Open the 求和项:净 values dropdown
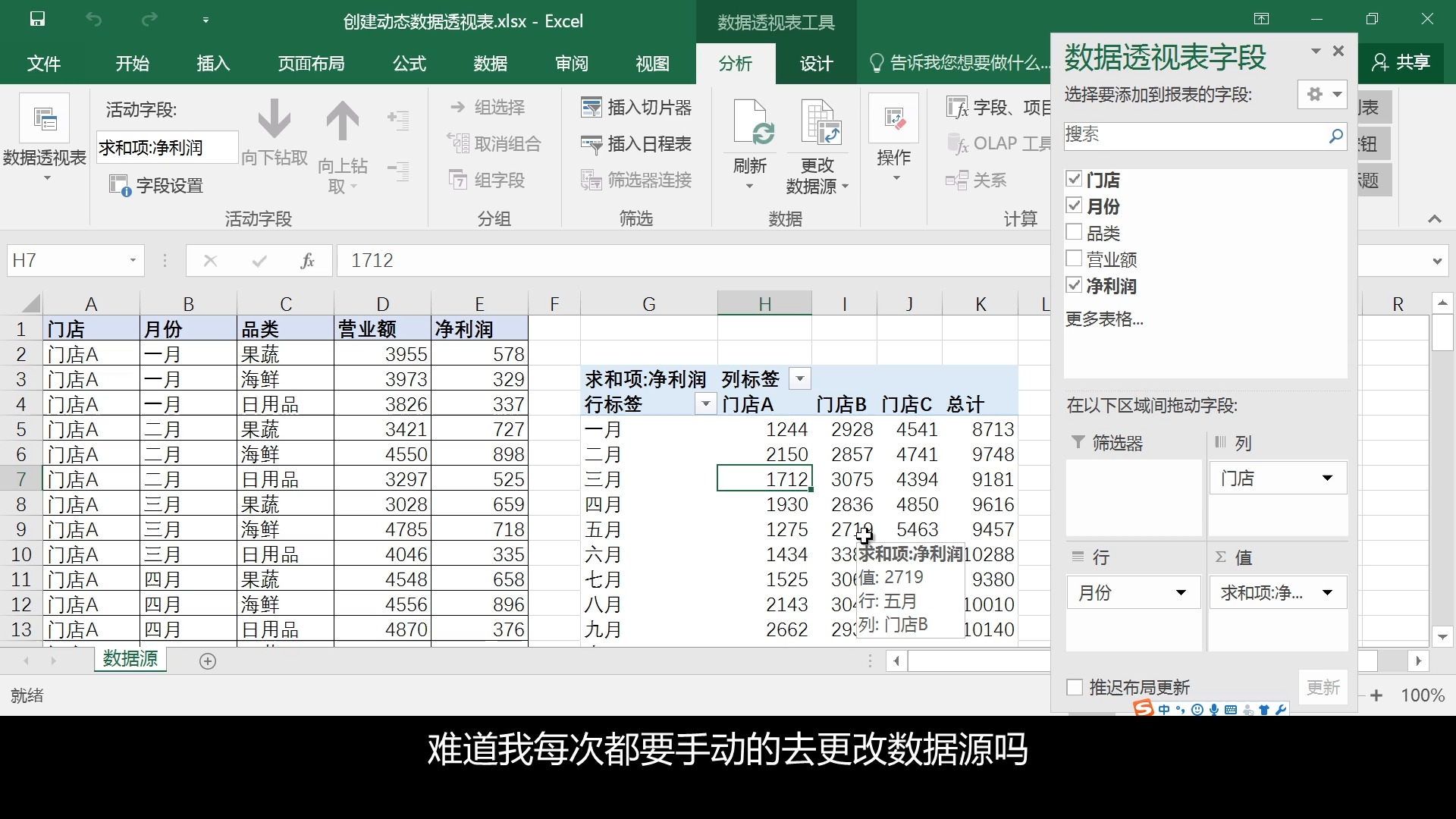Screen dimensions: 1456x819 [x=1329, y=592]
